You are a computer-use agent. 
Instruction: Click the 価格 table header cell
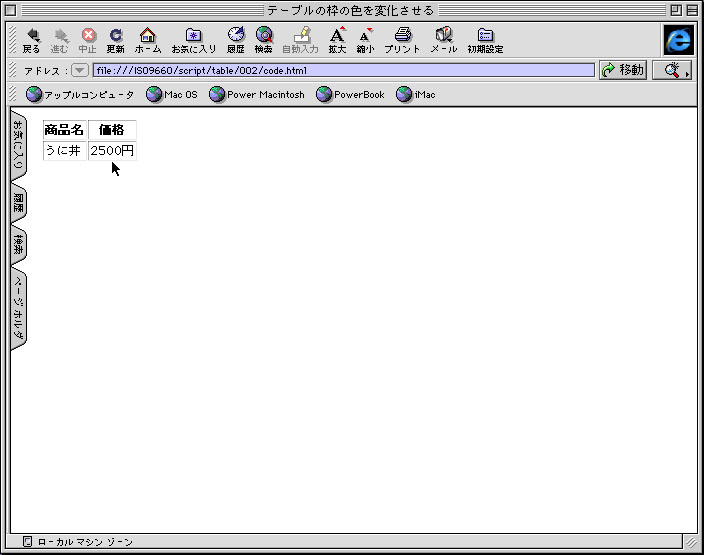(112, 130)
